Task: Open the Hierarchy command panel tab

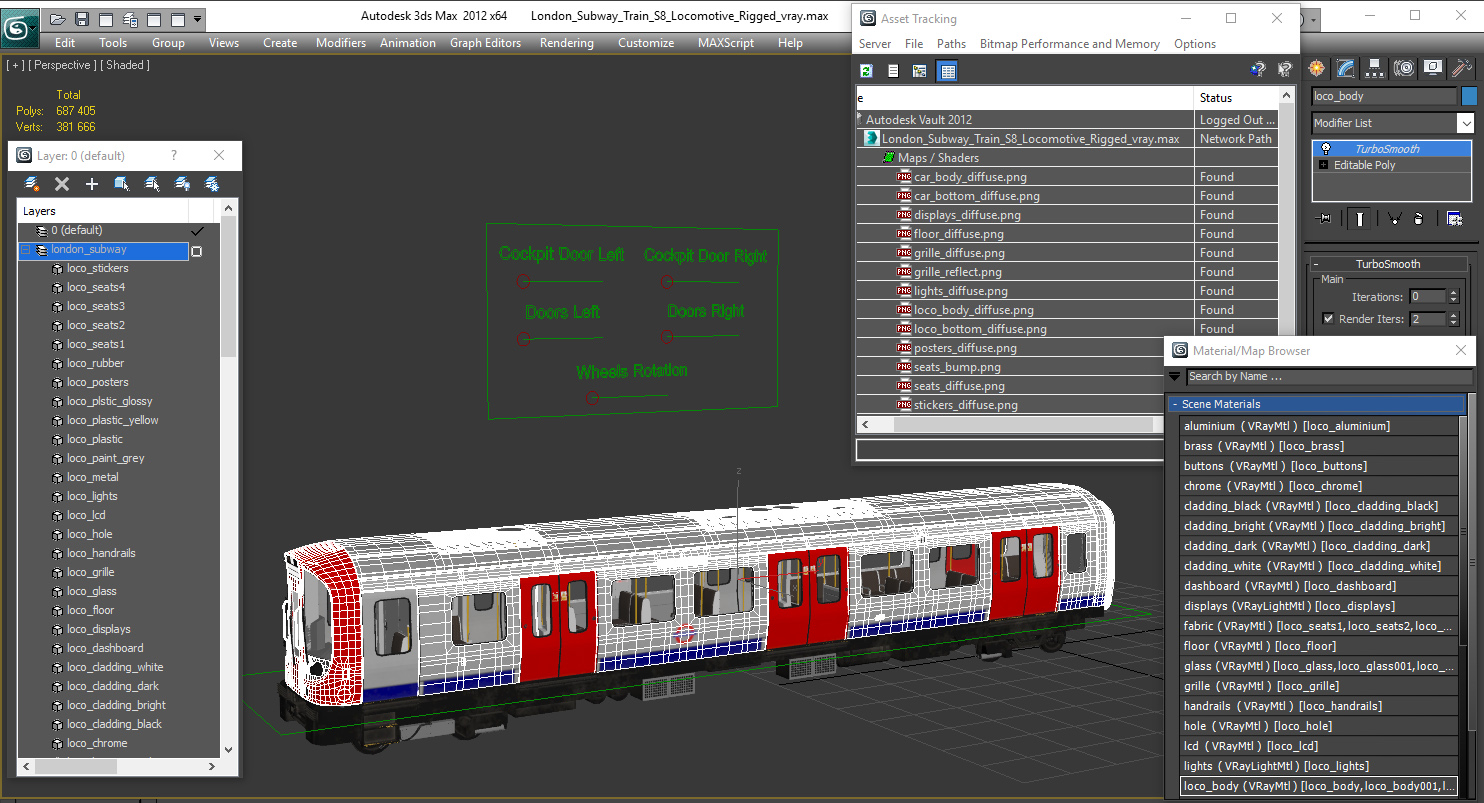Action: tap(1375, 68)
